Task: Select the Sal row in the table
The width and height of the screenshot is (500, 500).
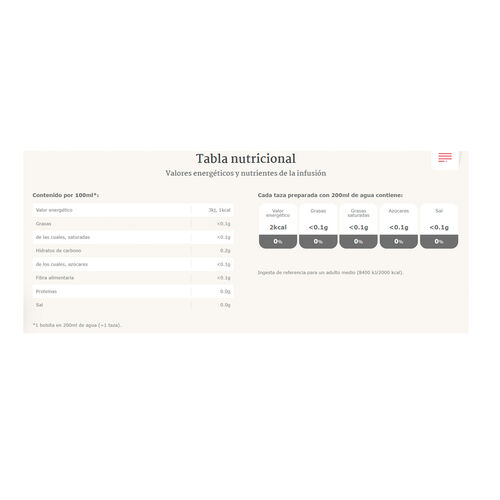Action: [x=133, y=305]
